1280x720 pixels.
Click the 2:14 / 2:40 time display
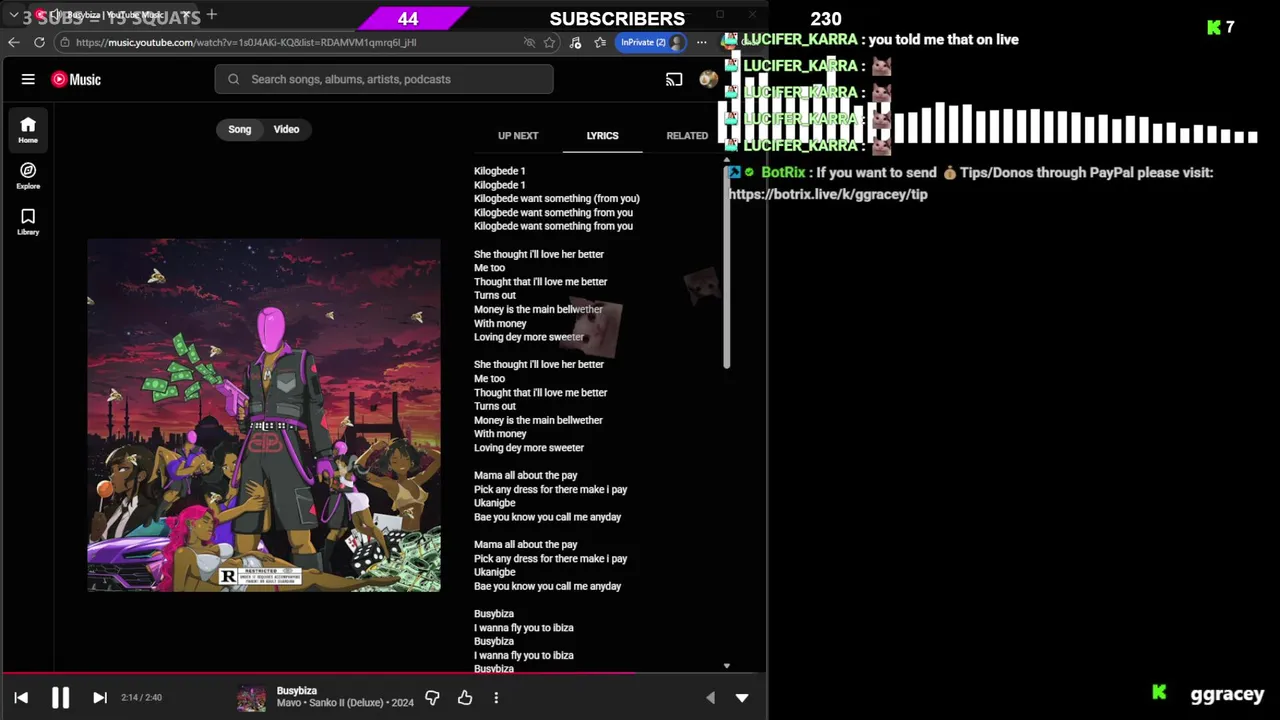[x=141, y=698]
